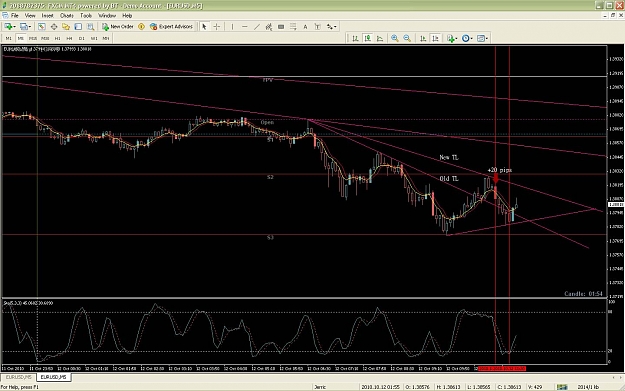Open the File menu
Viewport: 625px width, 391px height.
[x=15, y=16]
